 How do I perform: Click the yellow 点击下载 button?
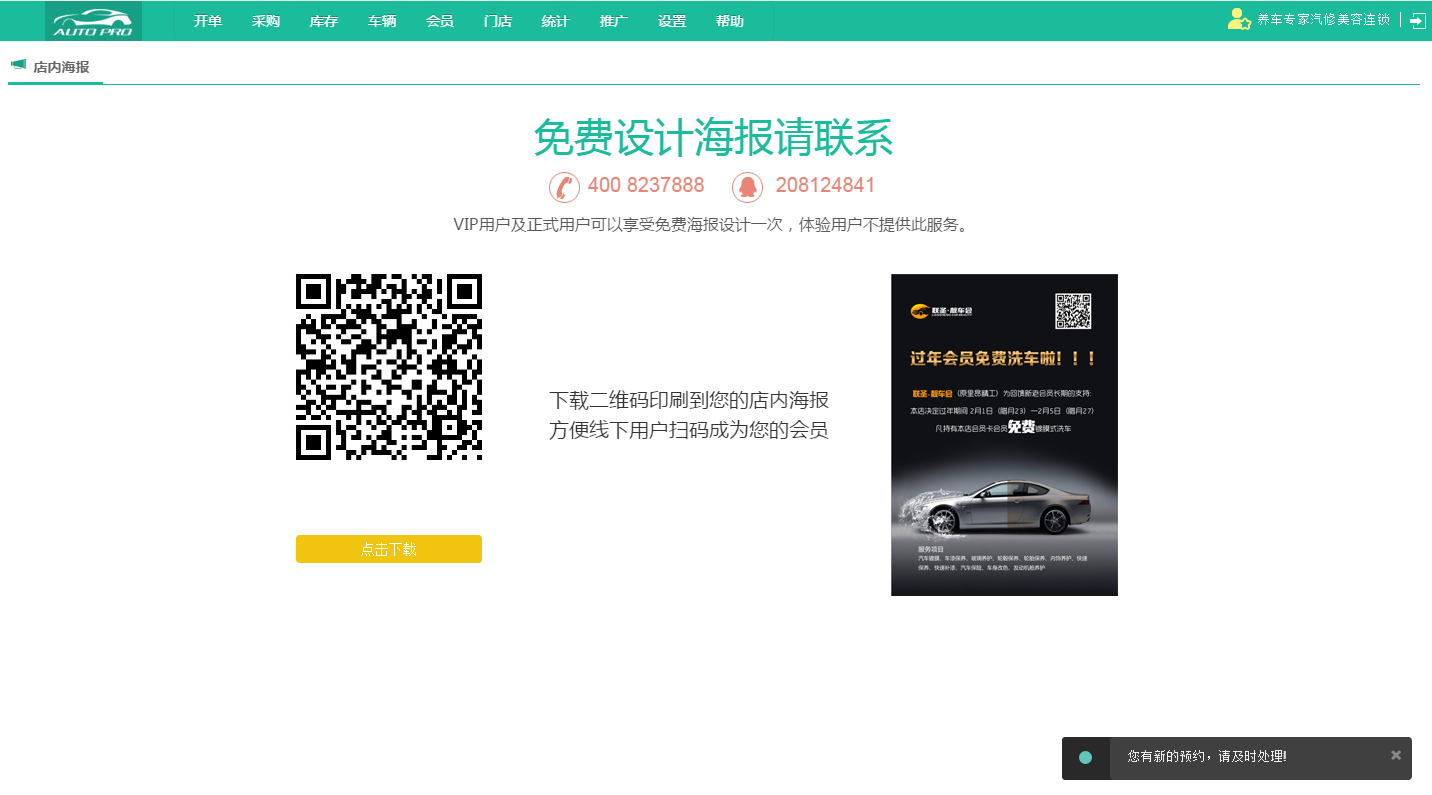389,549
